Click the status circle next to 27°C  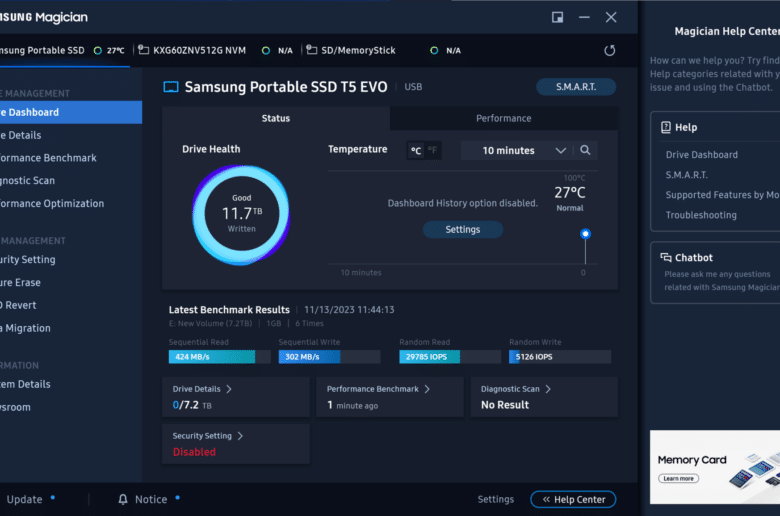pos(98,50)
